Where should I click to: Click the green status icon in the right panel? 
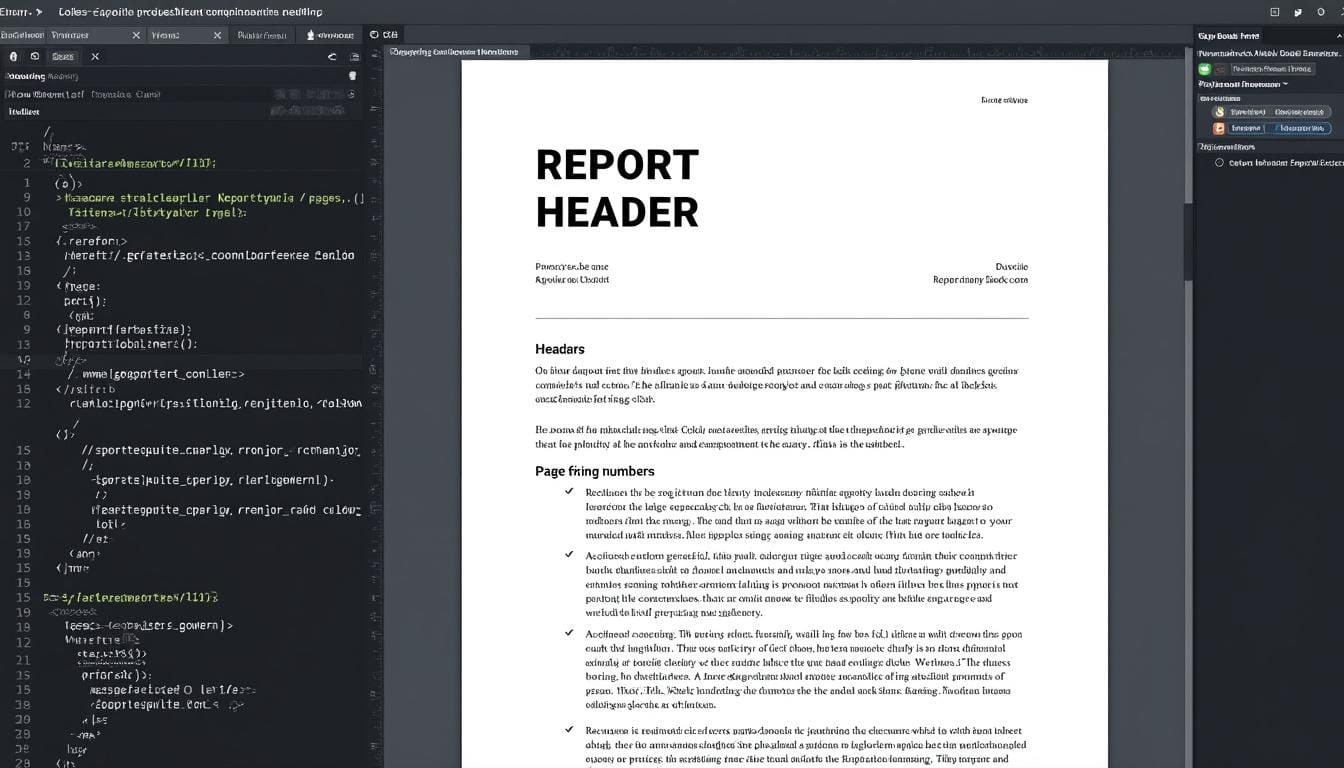pyautogui.click(x=1205, y=69)
